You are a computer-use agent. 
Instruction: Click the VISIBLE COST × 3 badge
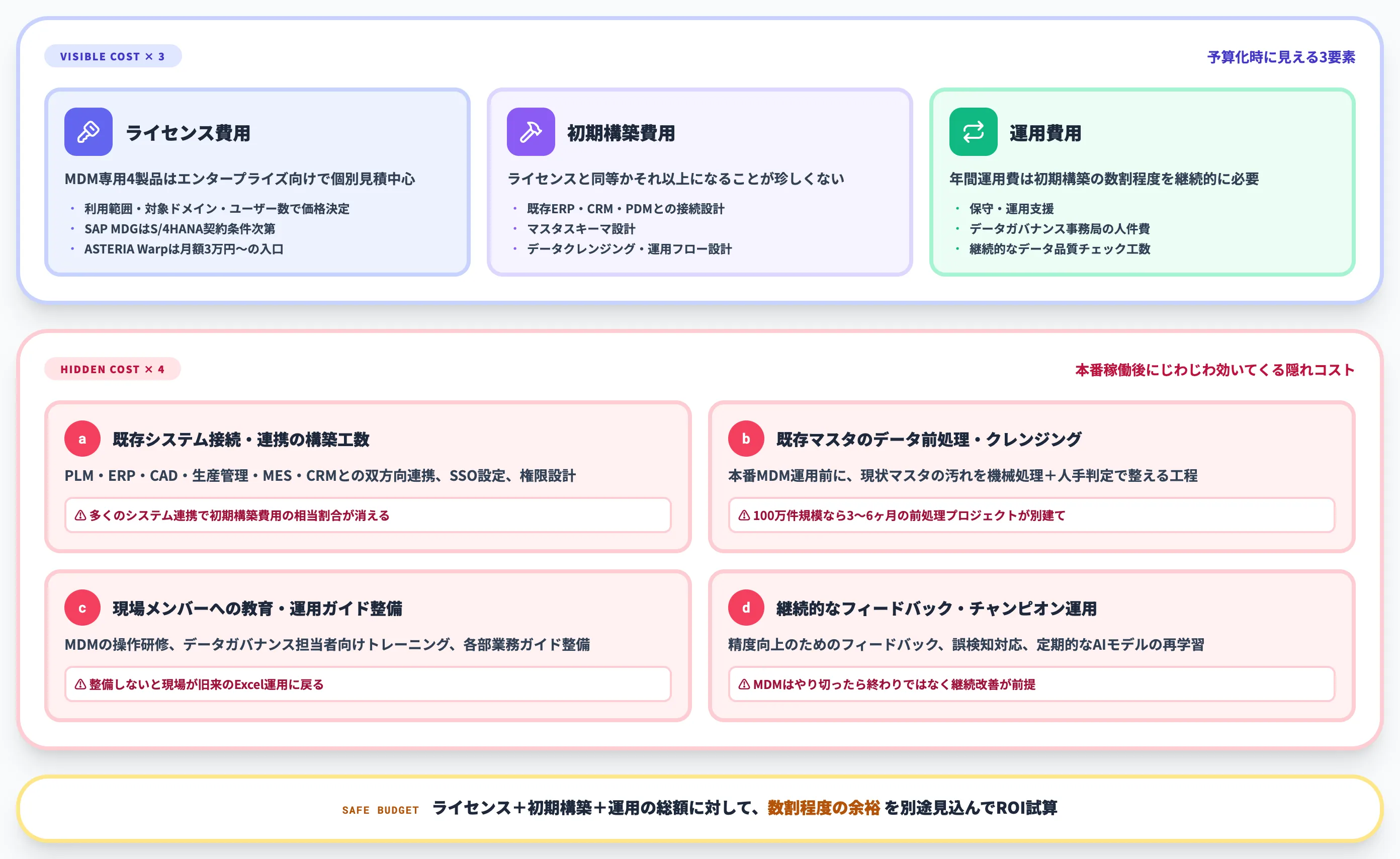click(113, 56)
